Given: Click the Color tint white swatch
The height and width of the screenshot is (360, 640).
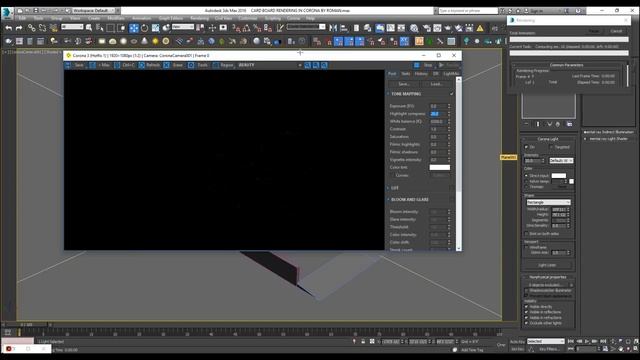Looking at the screenshot, I should (x=440, y=167).
